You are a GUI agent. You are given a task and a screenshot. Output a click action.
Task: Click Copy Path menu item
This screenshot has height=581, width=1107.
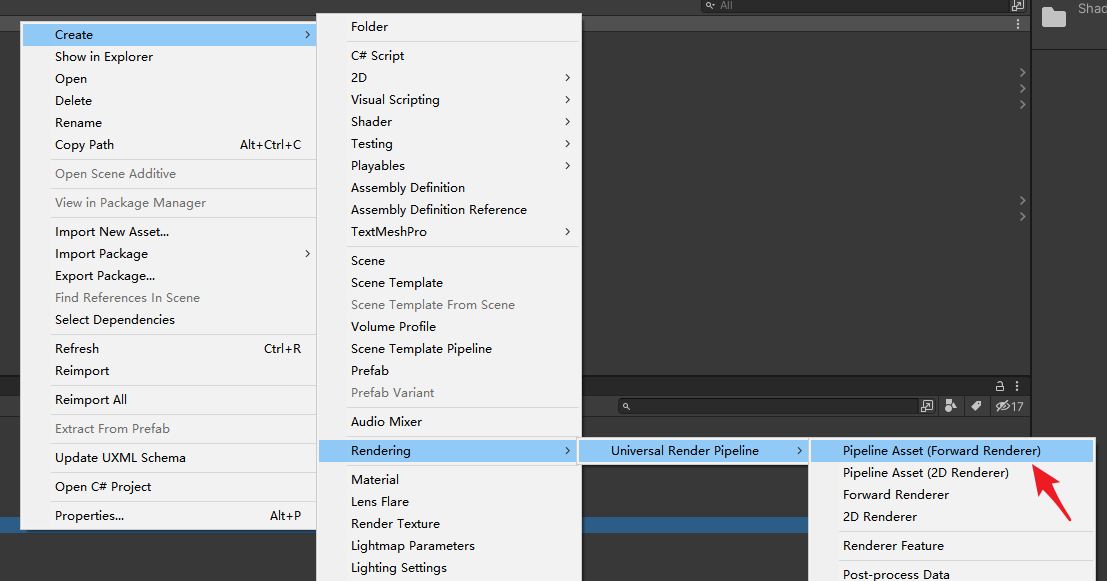click(169, 145)
